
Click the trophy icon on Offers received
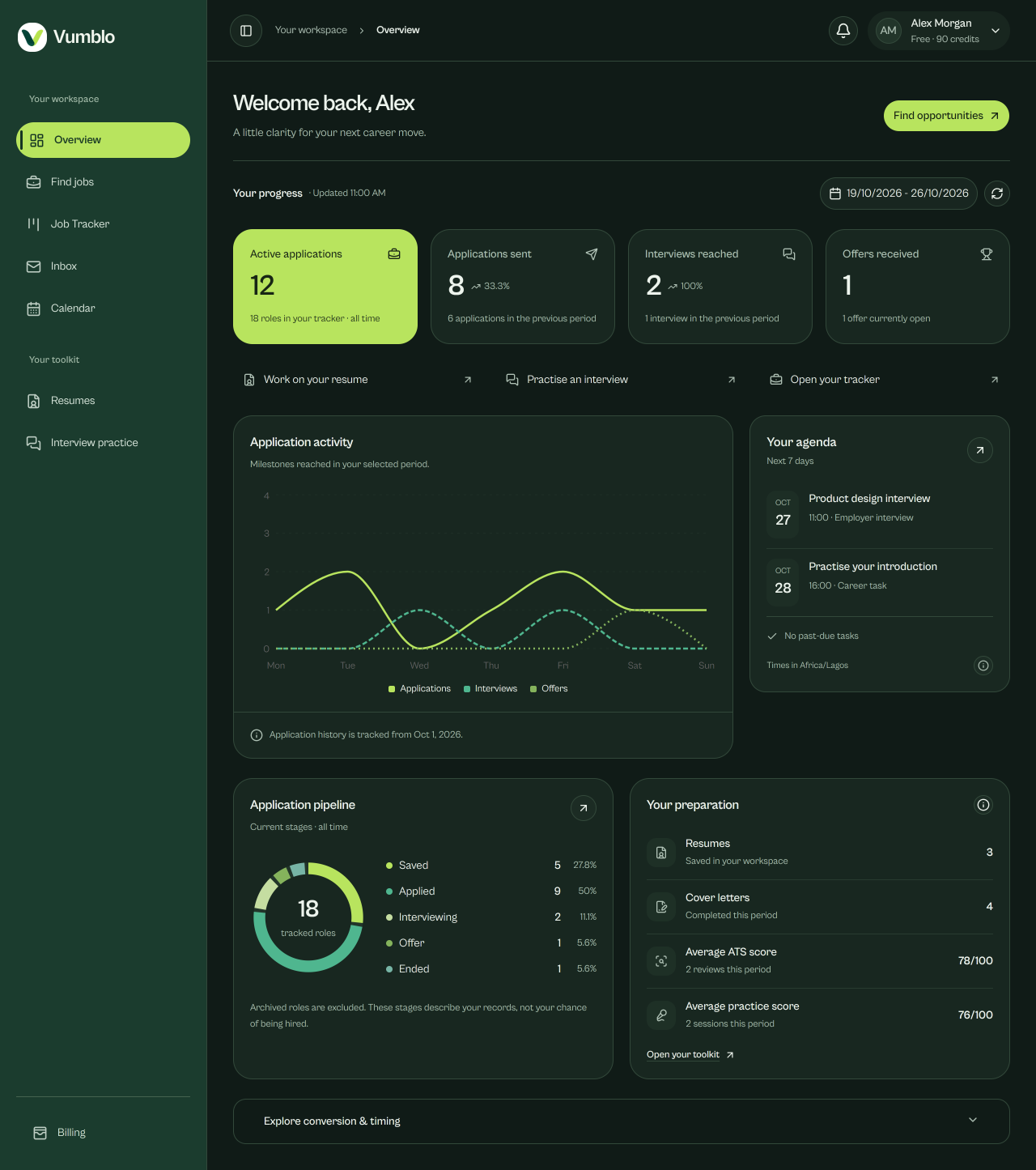(x=987, y=254)
